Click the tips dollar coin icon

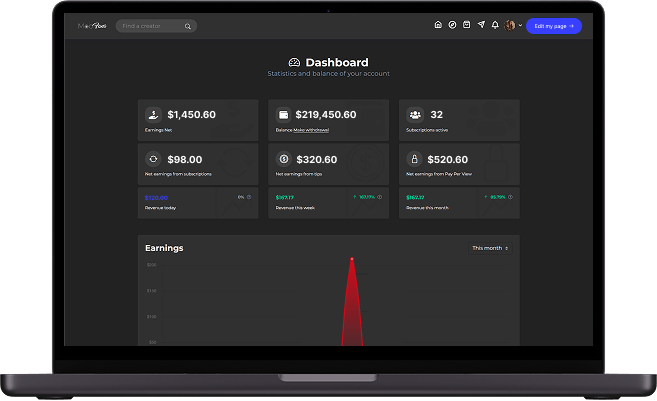284,159
